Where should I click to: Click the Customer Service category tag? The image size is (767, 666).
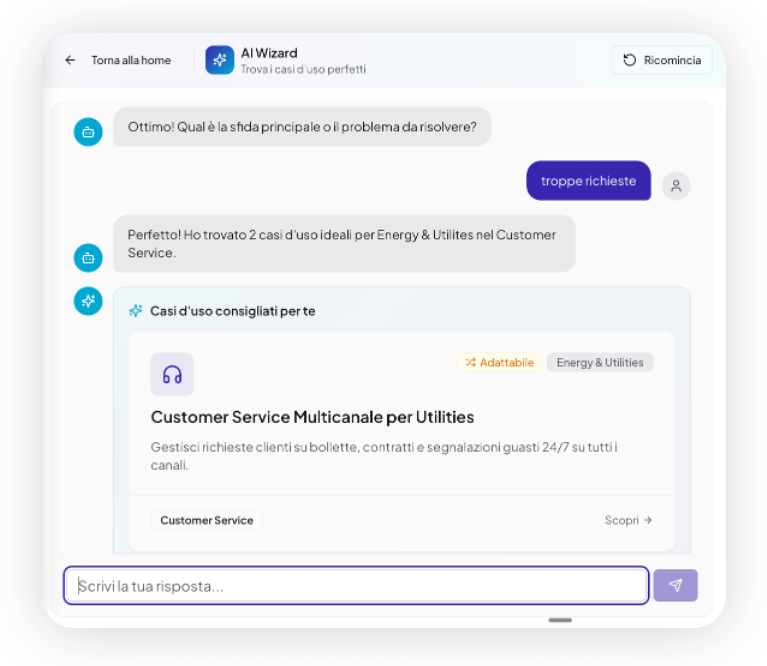(206, 520)
